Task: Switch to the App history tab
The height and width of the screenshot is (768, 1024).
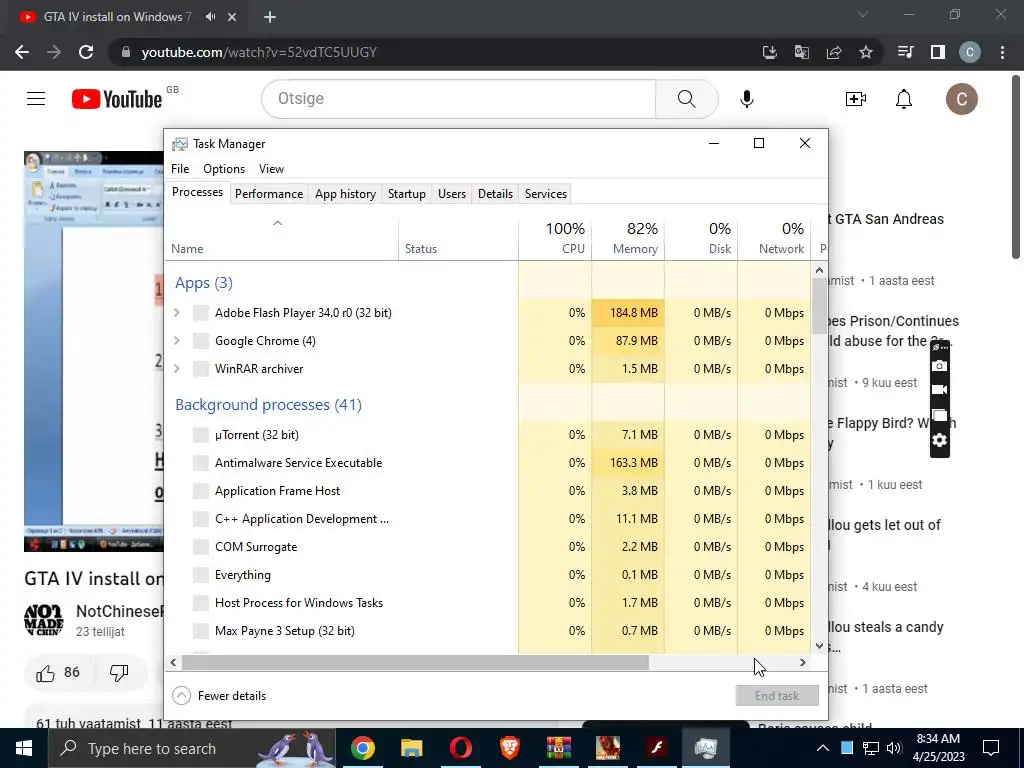Action: point(345,194)
